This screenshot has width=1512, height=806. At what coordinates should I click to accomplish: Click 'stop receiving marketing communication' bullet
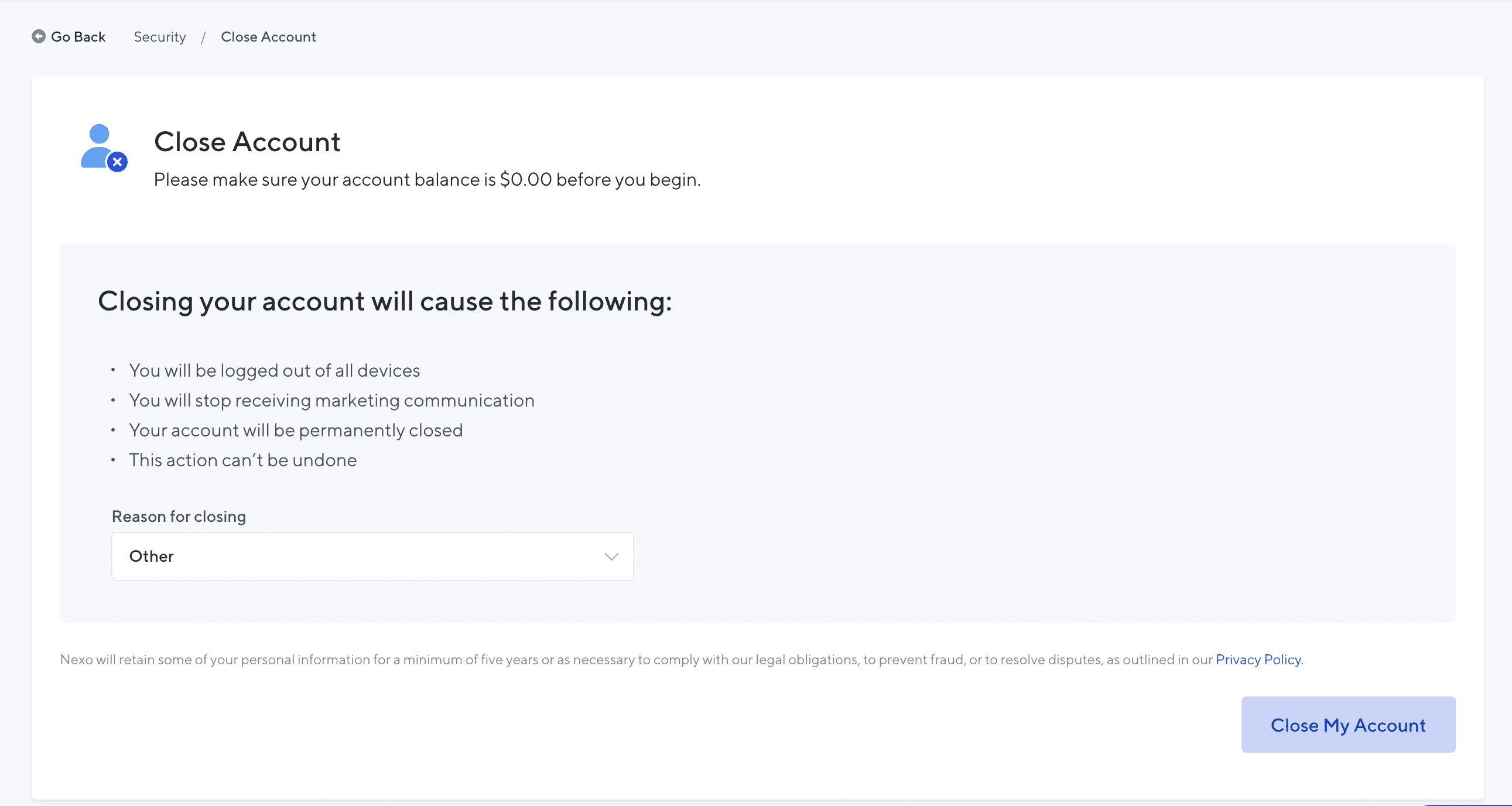click(x=331, y=400)
